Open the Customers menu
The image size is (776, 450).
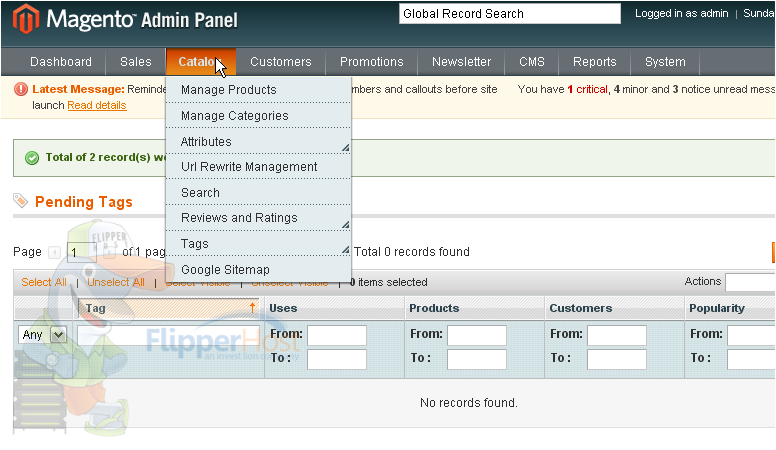281,62
